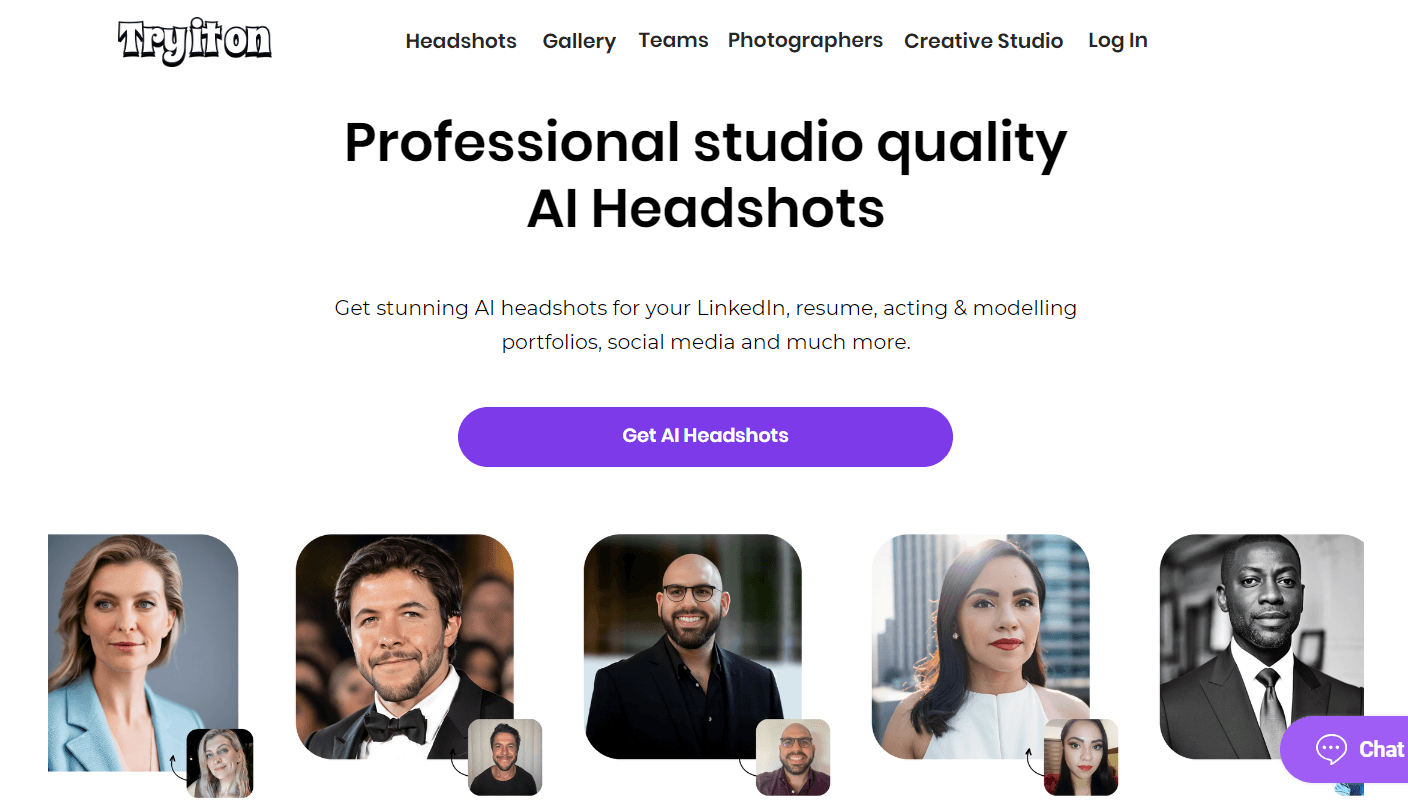Click the small original selfie of dark-haired woman

pos(1081,757)
